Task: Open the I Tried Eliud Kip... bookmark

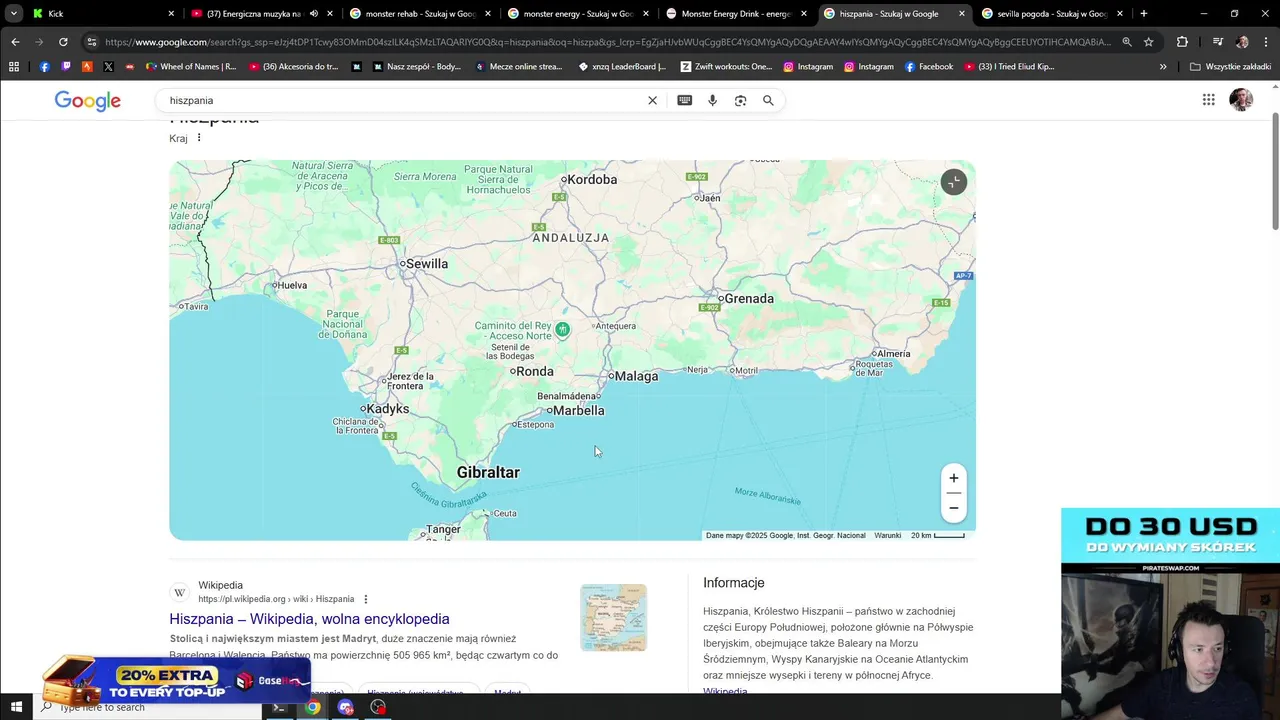Action: point(1009,66)
